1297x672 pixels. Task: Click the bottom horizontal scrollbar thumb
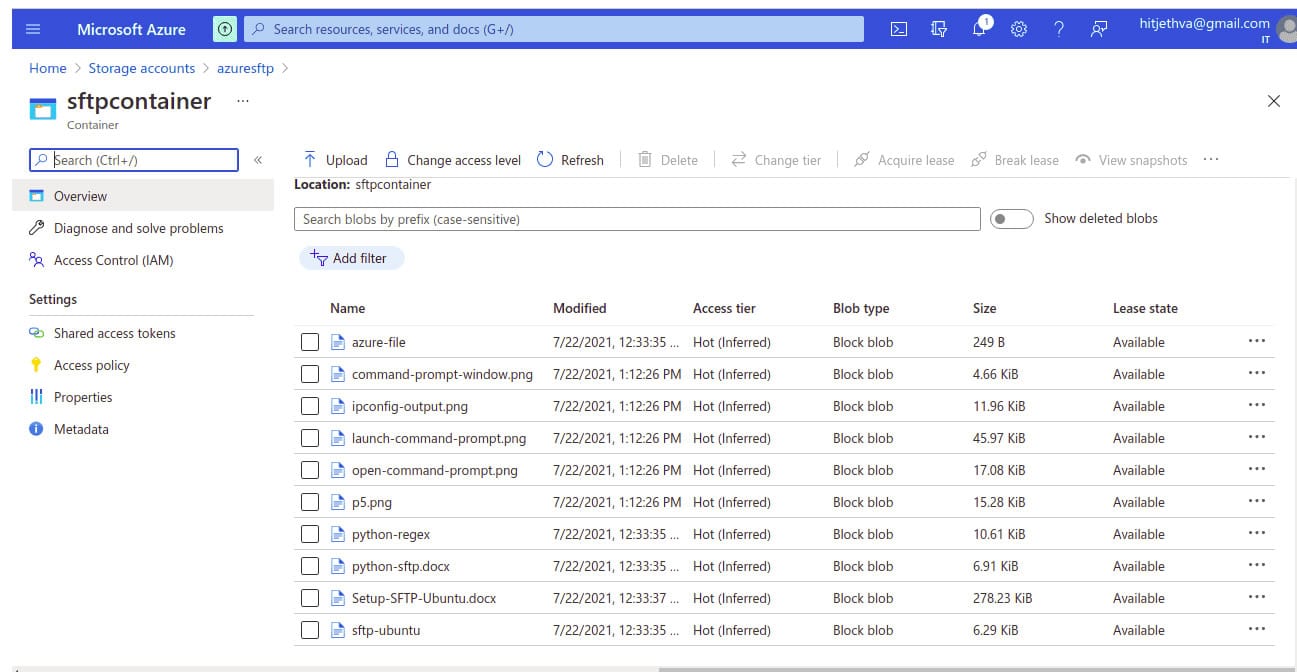[x=980, y=669]
